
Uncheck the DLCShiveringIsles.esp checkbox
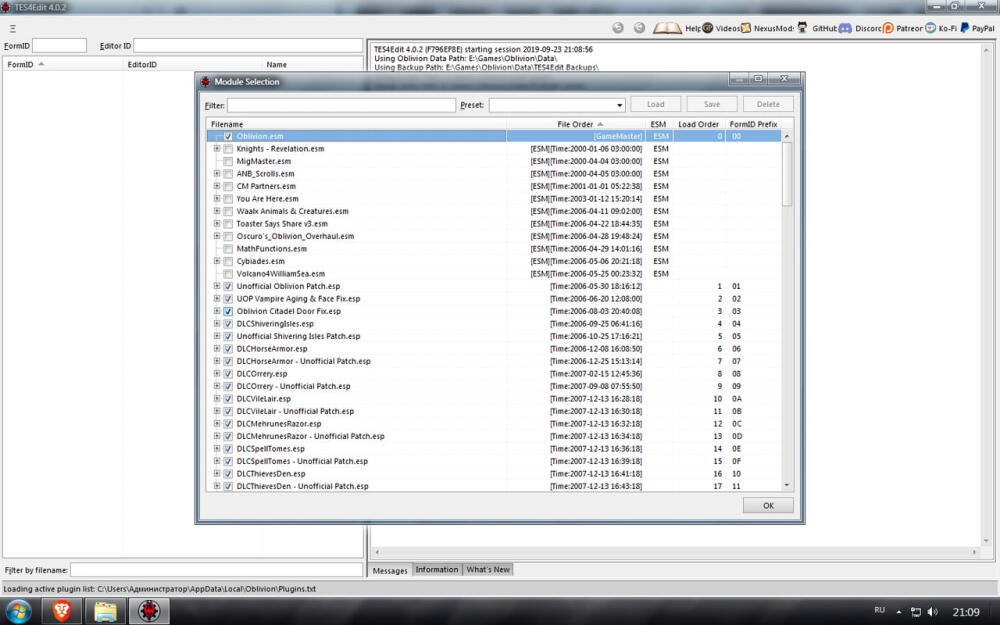click(228, 324)
